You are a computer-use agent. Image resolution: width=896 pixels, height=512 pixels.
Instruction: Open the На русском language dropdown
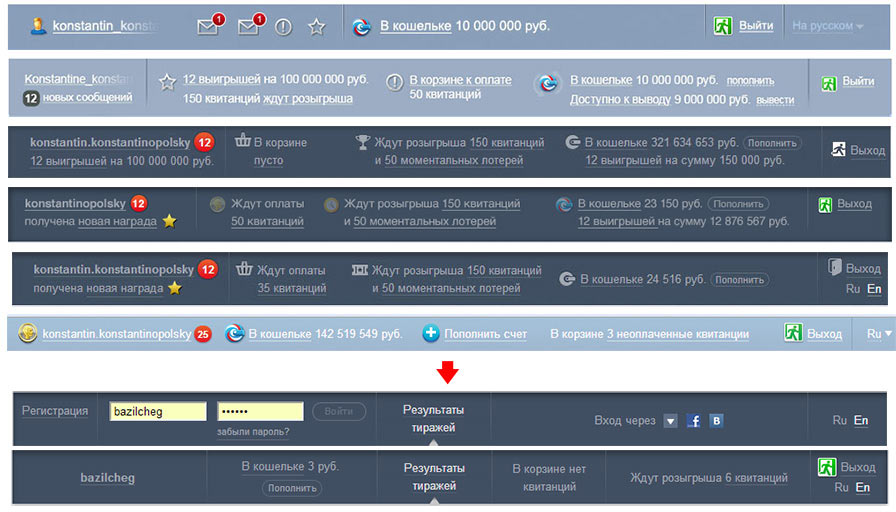point(827,26)
